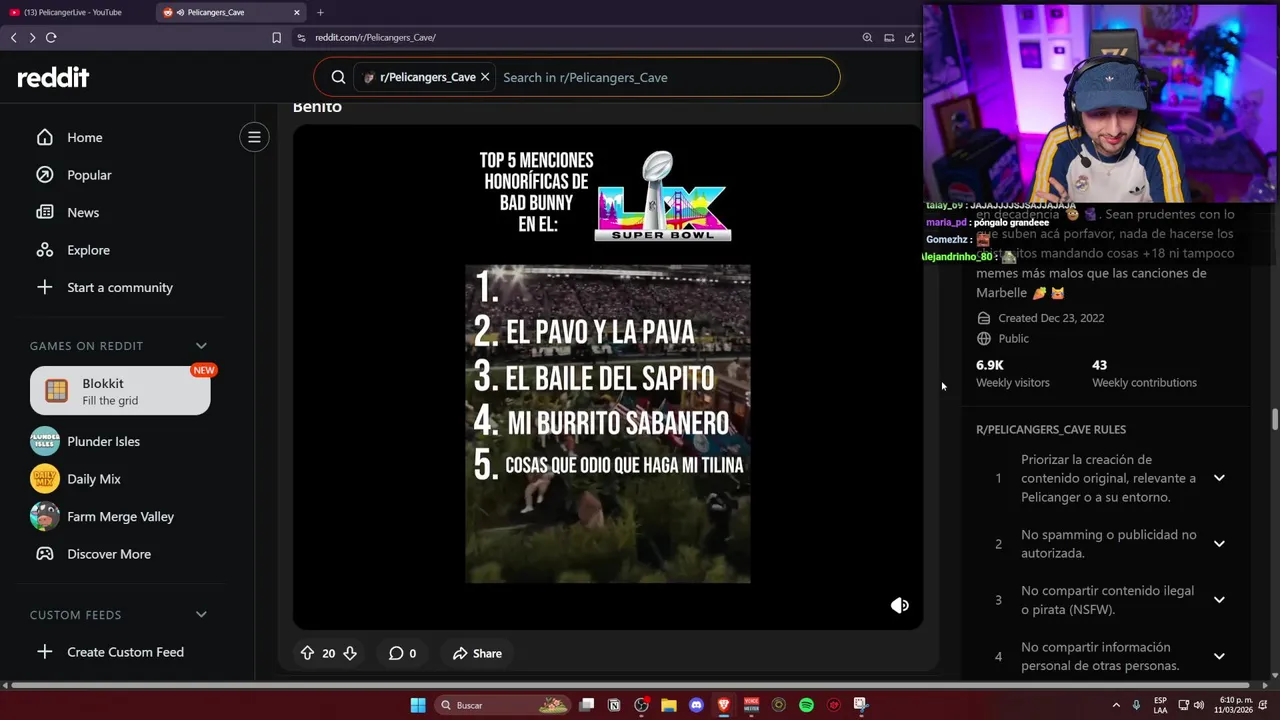Reload the Reddit page
The height and width of the screenshot is (720, 1280).
(51, 37)
